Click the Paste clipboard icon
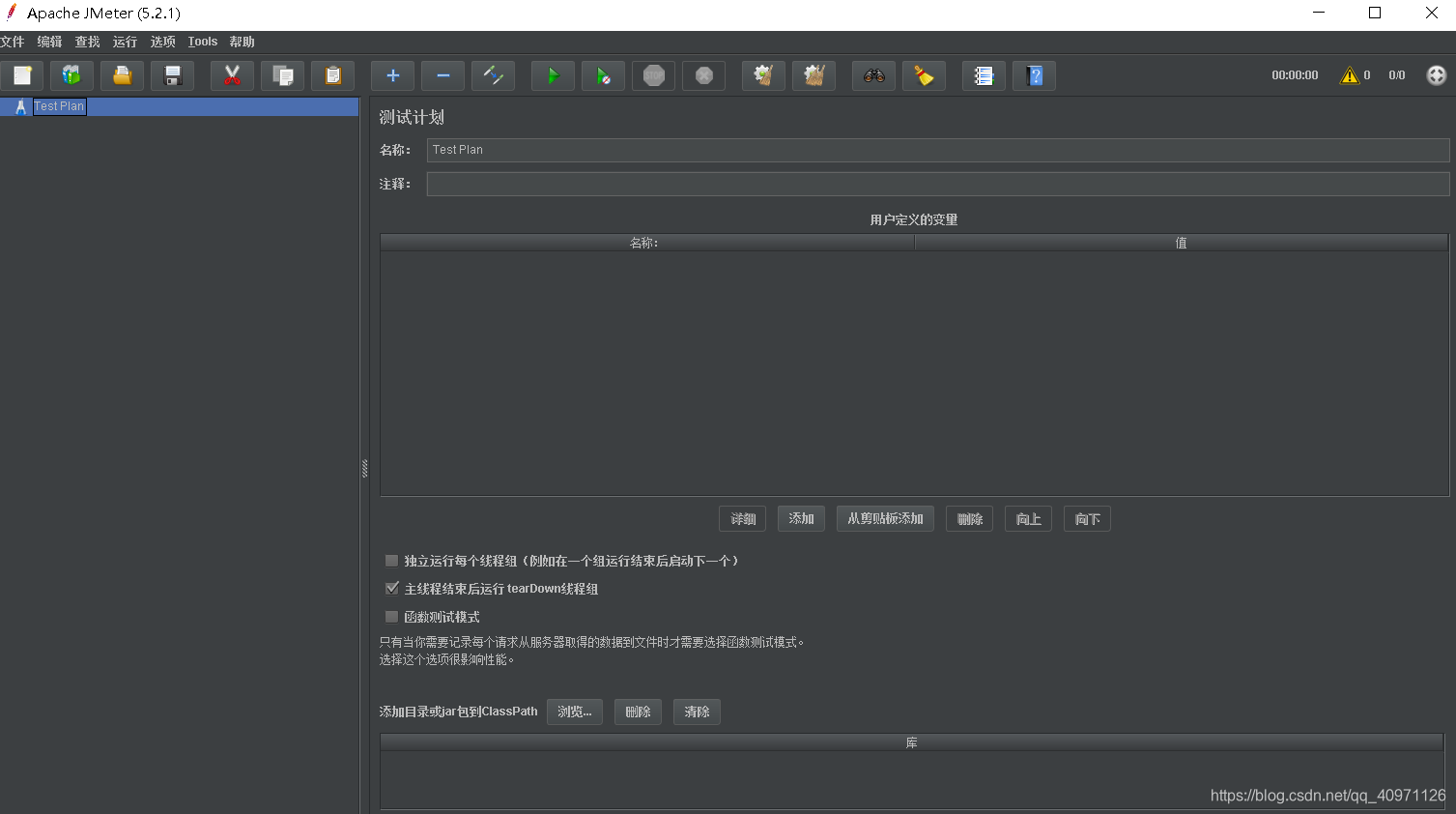The width and height of the screenshot is (1456, 814). [x=332, y=75]
